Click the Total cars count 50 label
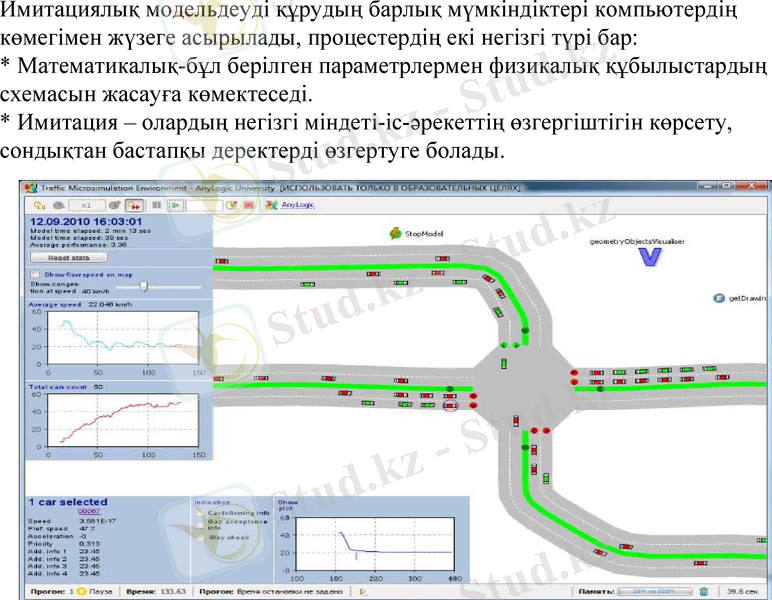This screenshot has width=772, height=600. point(65,387)
